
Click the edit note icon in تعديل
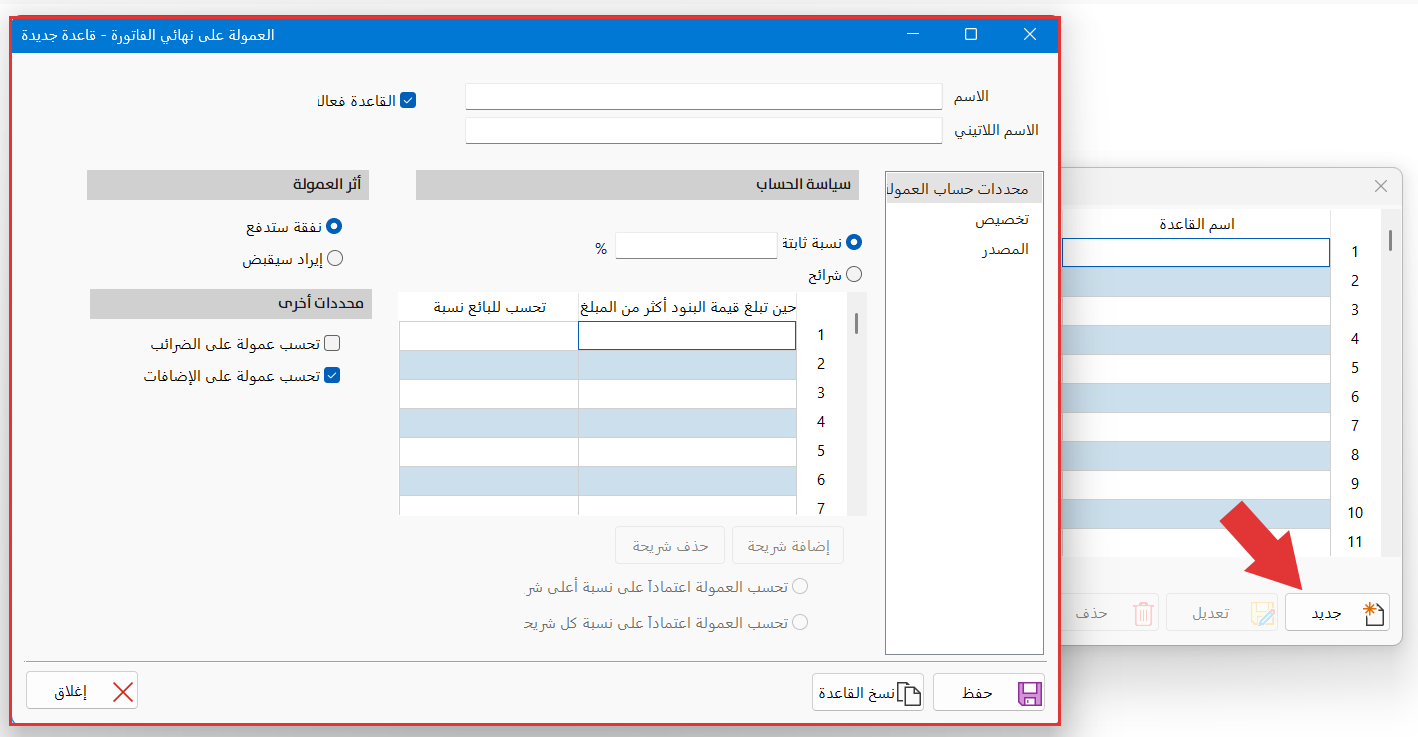tap(1264, 614)
